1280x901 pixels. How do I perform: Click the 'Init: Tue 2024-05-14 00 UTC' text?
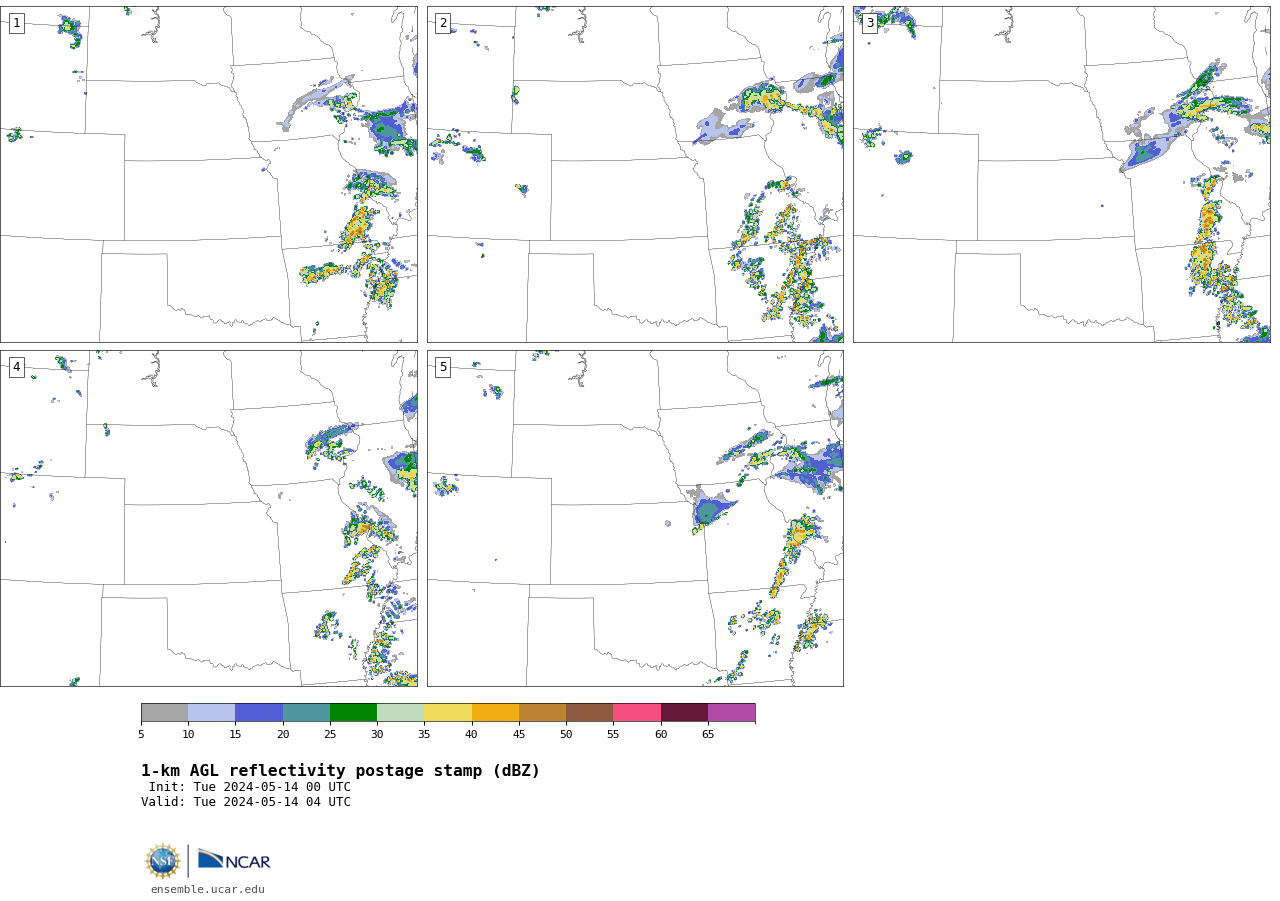250,787
